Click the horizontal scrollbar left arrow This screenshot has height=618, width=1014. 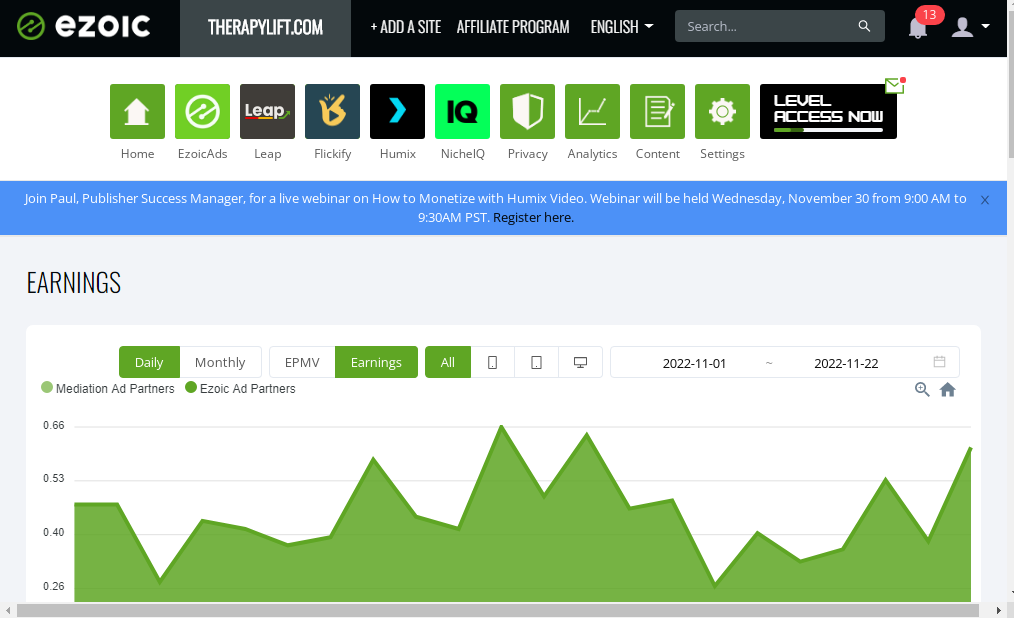[8, 610]
